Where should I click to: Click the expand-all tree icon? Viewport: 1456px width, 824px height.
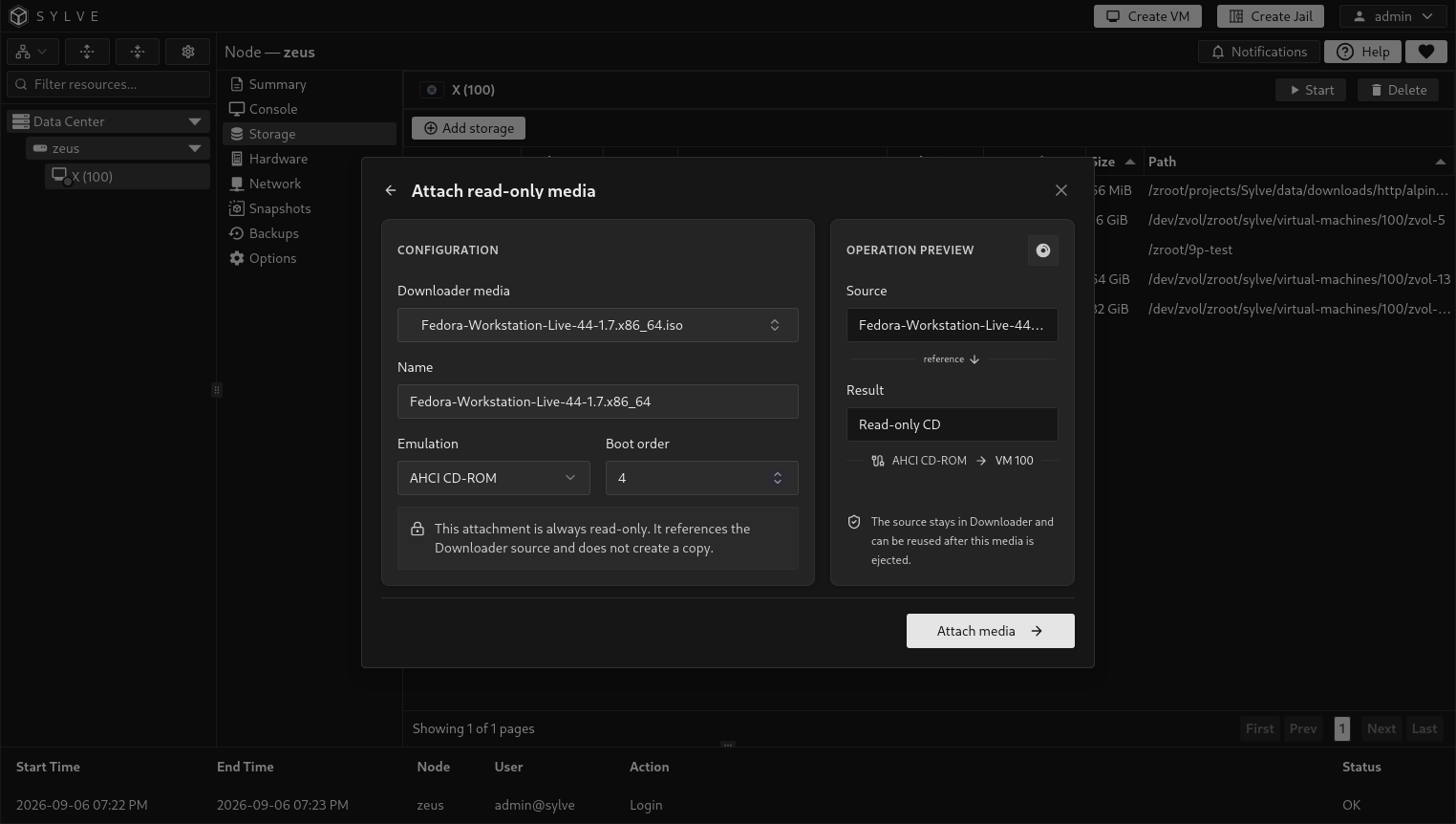(x=87, y=52)
